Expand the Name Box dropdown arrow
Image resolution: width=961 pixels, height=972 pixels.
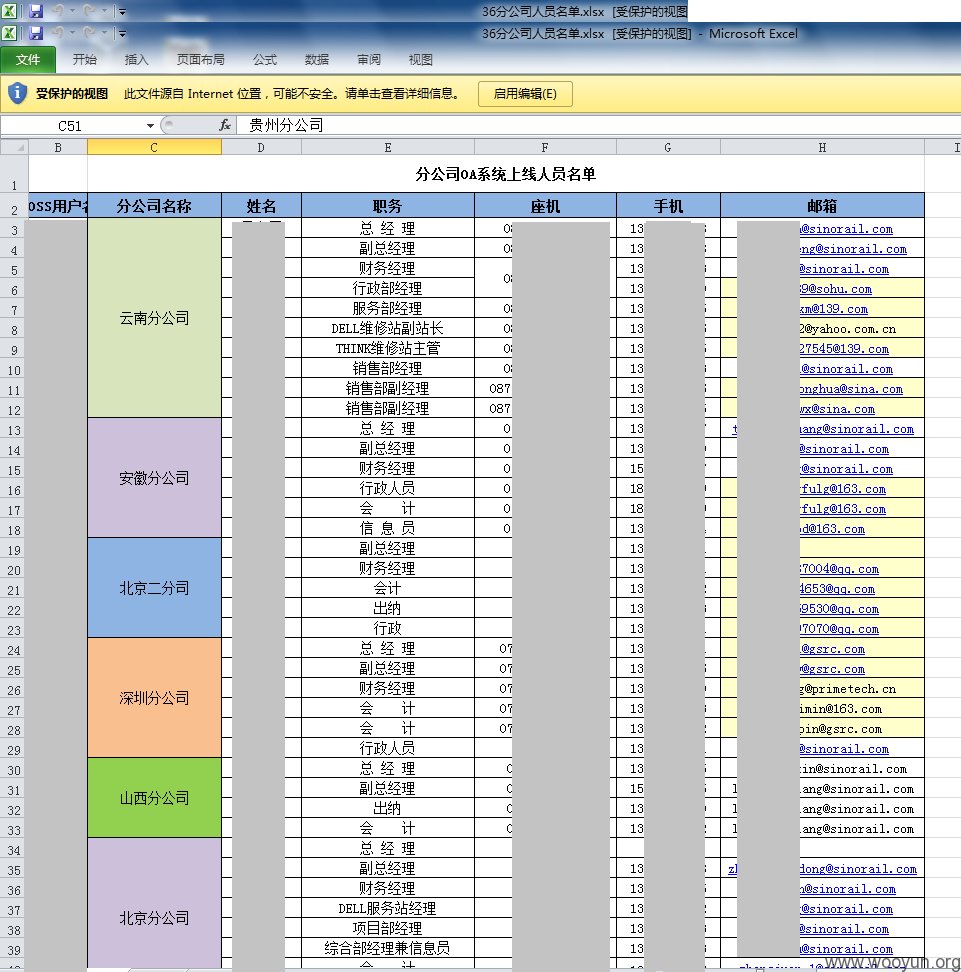(x=150, y=126)
